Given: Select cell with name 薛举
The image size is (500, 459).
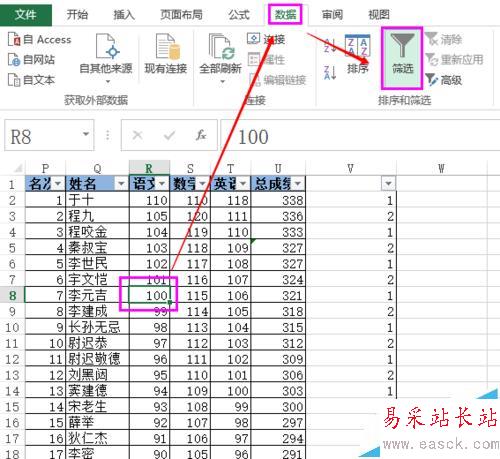Looking at the screenshot, I should coord(97,423).
